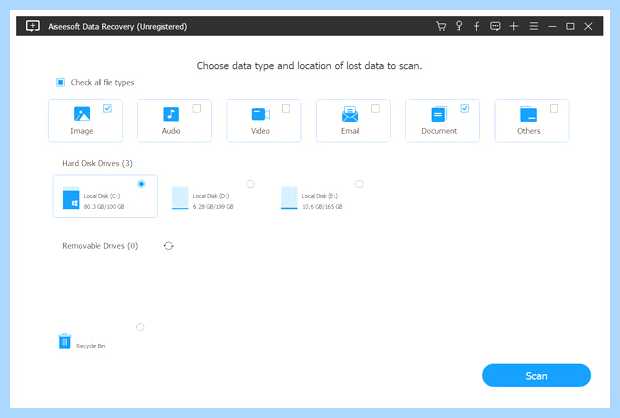Uncheck the Image file type checkbox

coord(107,108)
